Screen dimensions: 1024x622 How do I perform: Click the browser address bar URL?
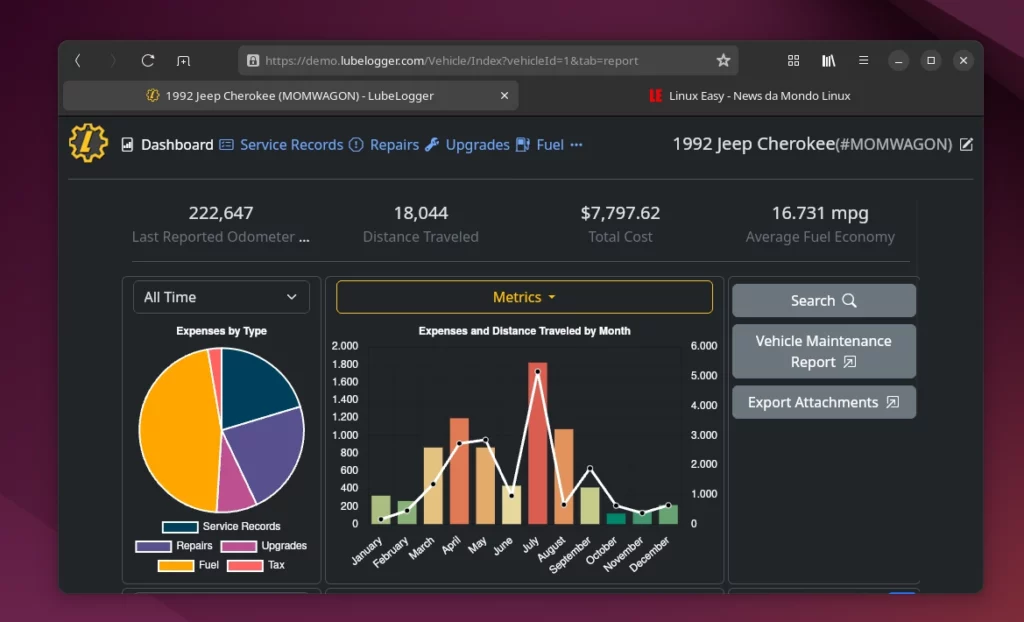pos(452,60)
